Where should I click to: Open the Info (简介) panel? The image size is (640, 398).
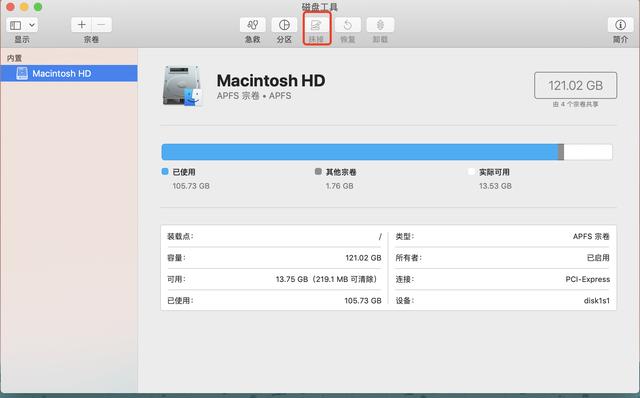(620, 25)
